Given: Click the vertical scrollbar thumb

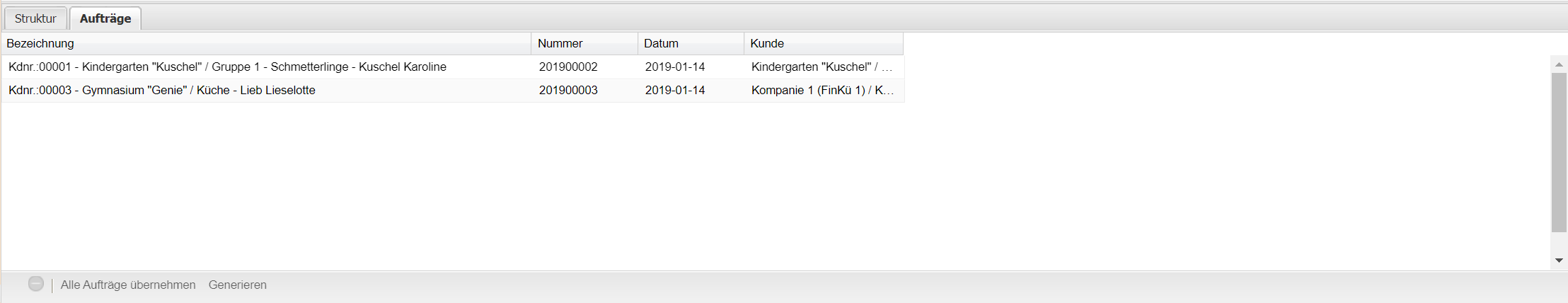Looking at the screenshot, I should pyautogui.click(x=1559, y=152).
